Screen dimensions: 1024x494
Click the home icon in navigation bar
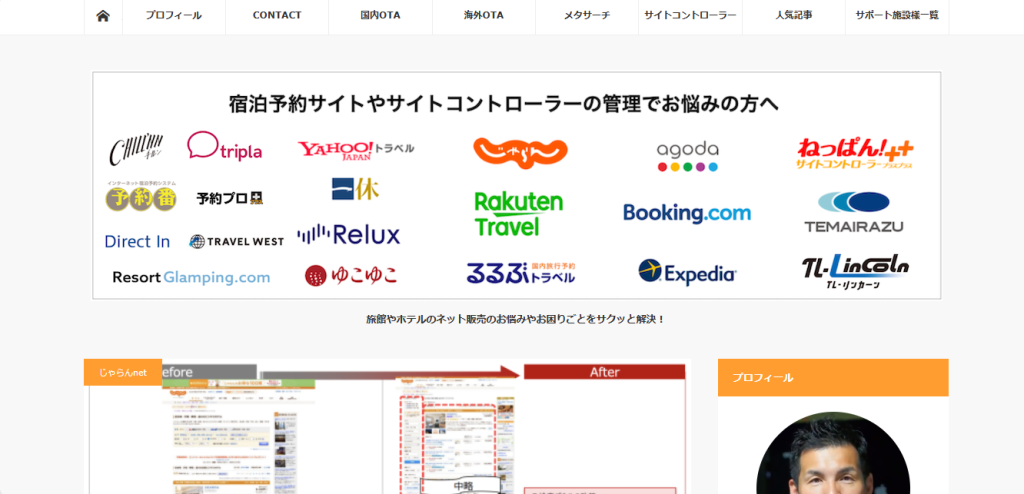103,16
